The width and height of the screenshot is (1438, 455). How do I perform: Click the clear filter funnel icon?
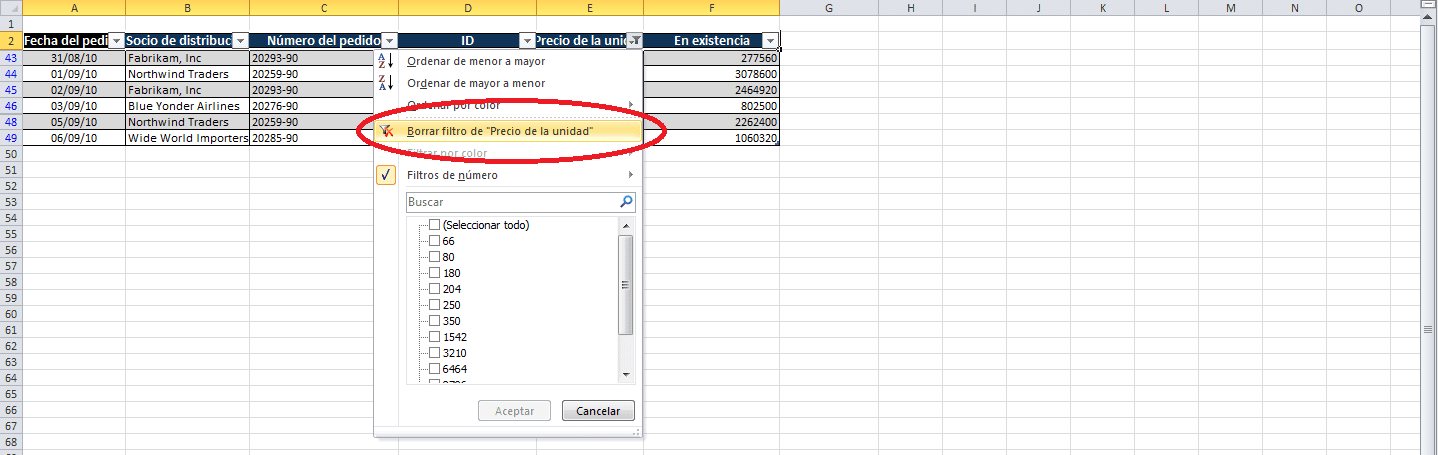[387, 131]
